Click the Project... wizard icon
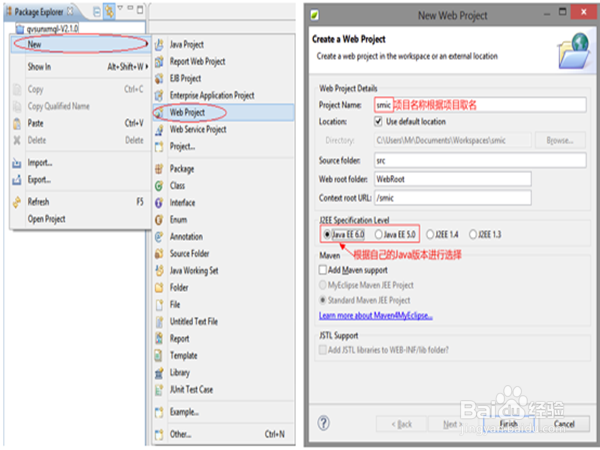The height and width of the screenshot is (450, 600). pos(159,147)
